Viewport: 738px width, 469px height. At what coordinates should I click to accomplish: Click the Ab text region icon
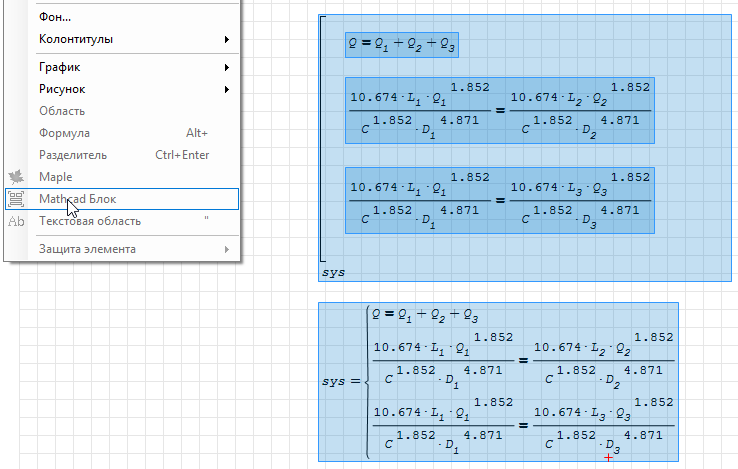click(x=16, y=221)
